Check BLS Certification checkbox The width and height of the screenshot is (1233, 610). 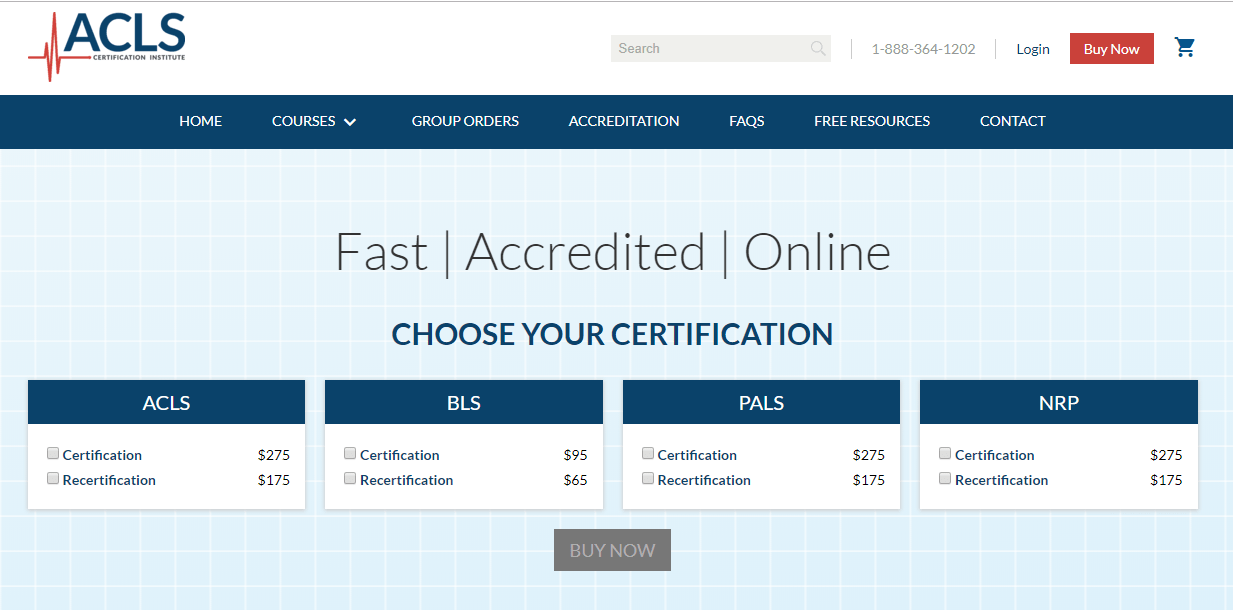(x=350, y=453)
